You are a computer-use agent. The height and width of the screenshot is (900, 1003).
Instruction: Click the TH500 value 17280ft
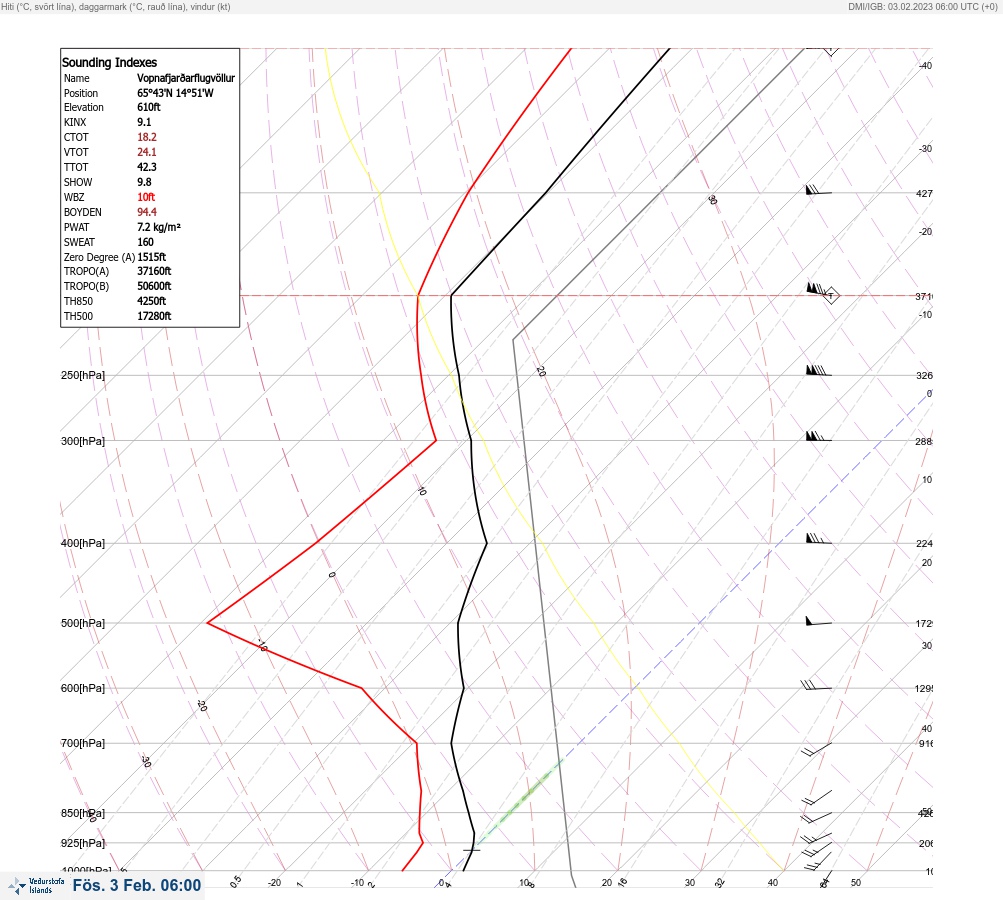[x=154, y=316]
